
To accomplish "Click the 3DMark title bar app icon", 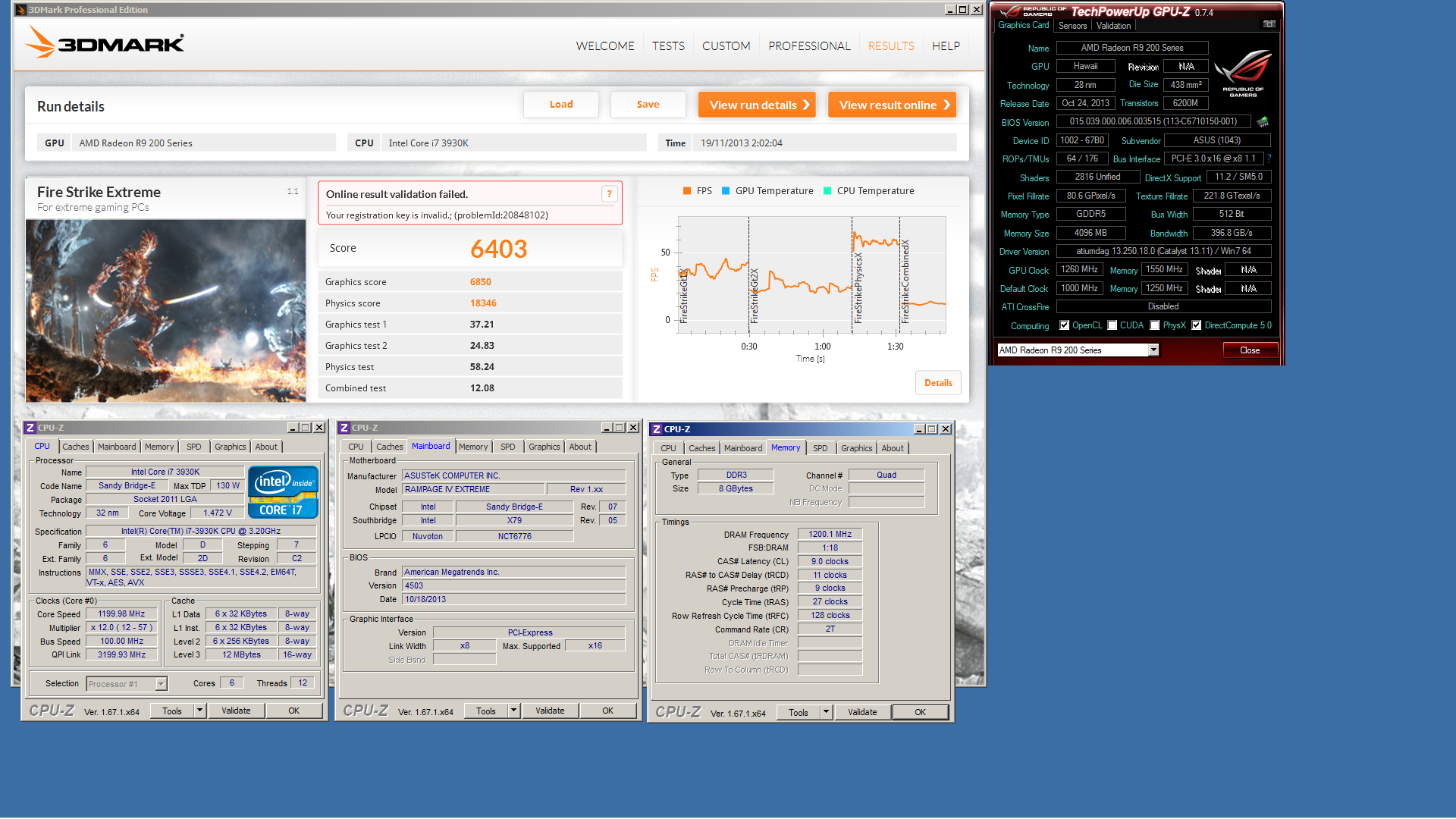I will click(20, 10).
